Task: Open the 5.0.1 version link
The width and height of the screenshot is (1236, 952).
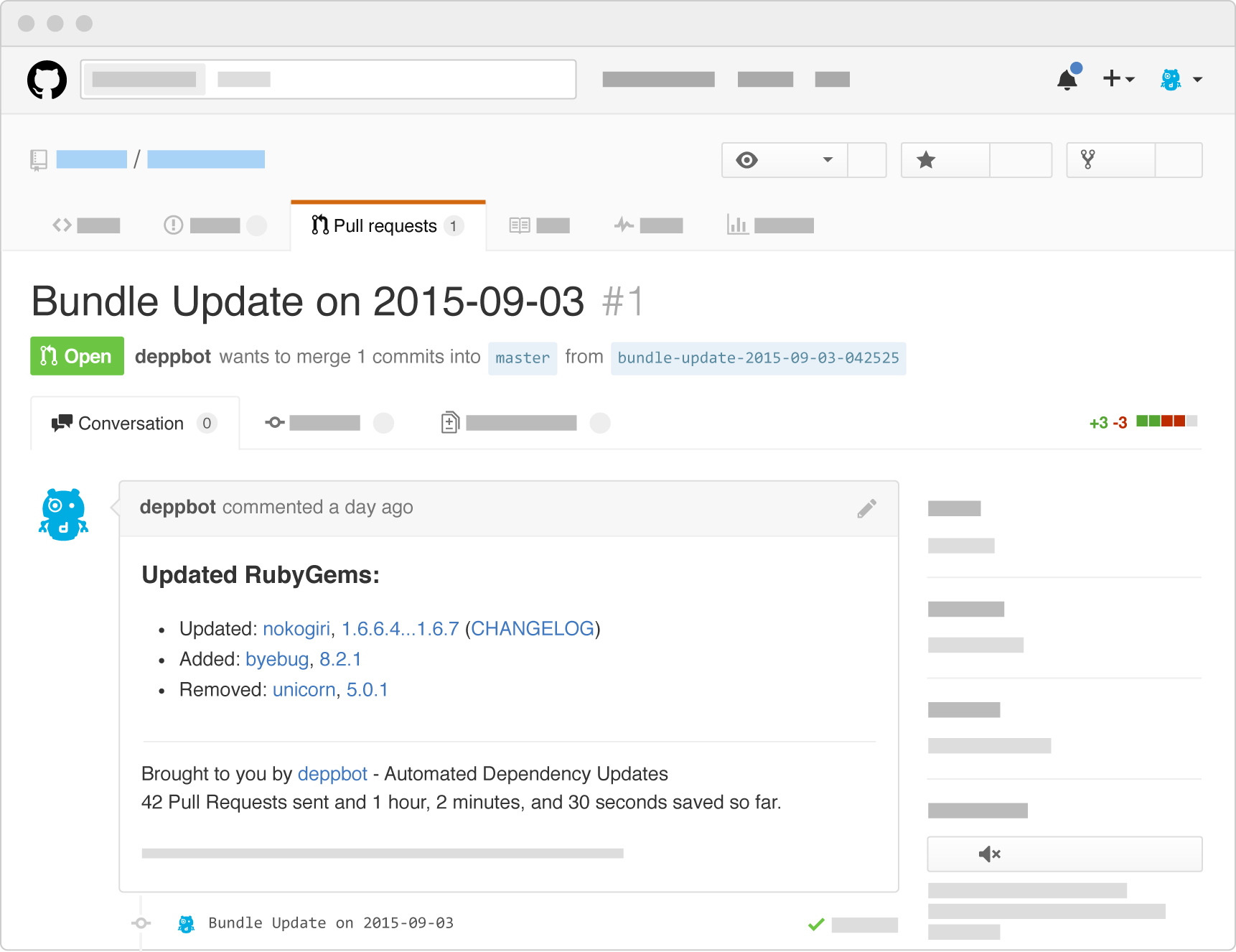Action: pos(367,690)
